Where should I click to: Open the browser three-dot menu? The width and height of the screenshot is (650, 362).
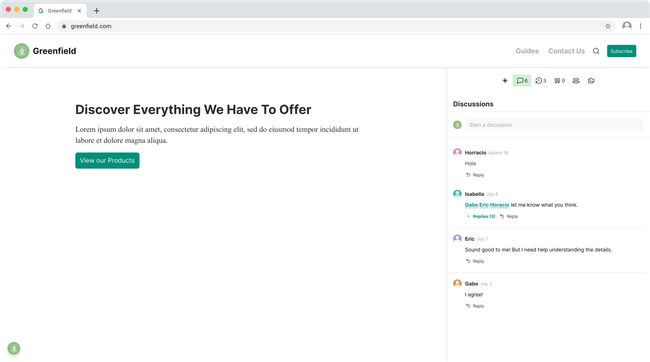pyautogui.click(x=640, y=26)
